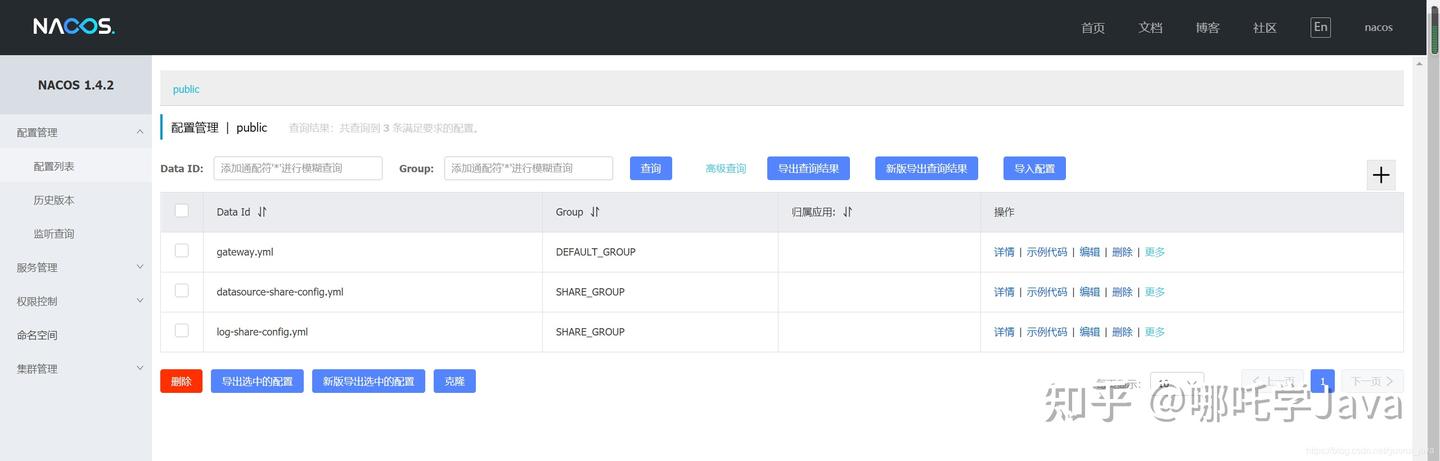
Task: Switch language with the En button
Action: (1321, 27)
